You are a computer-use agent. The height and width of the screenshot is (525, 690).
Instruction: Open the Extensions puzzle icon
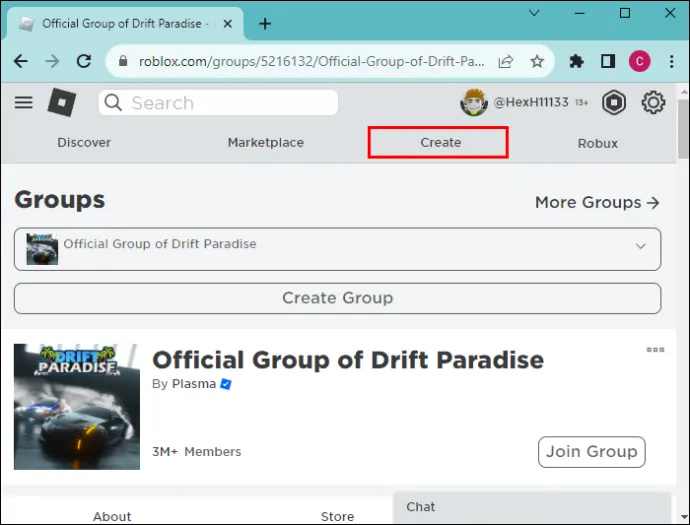(x=576, y=61)
